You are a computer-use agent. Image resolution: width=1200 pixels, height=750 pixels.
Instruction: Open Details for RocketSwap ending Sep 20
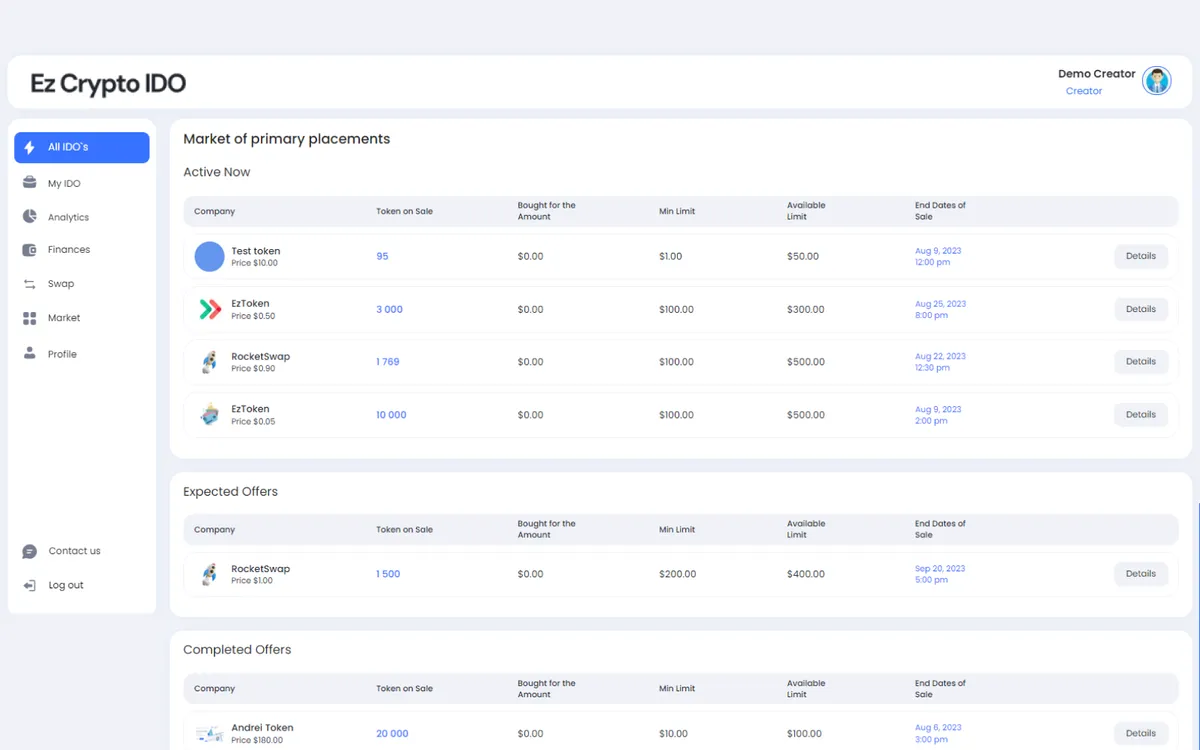pos(1141,574)
